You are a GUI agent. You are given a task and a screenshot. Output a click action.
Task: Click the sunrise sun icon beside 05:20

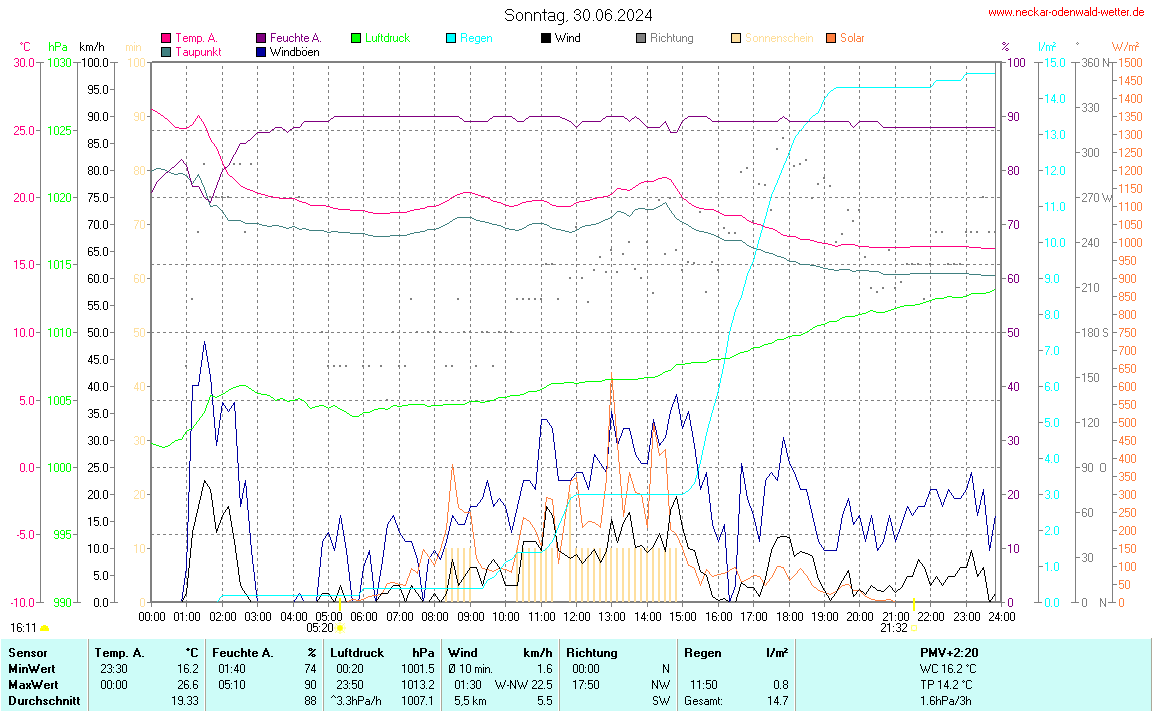341,629
